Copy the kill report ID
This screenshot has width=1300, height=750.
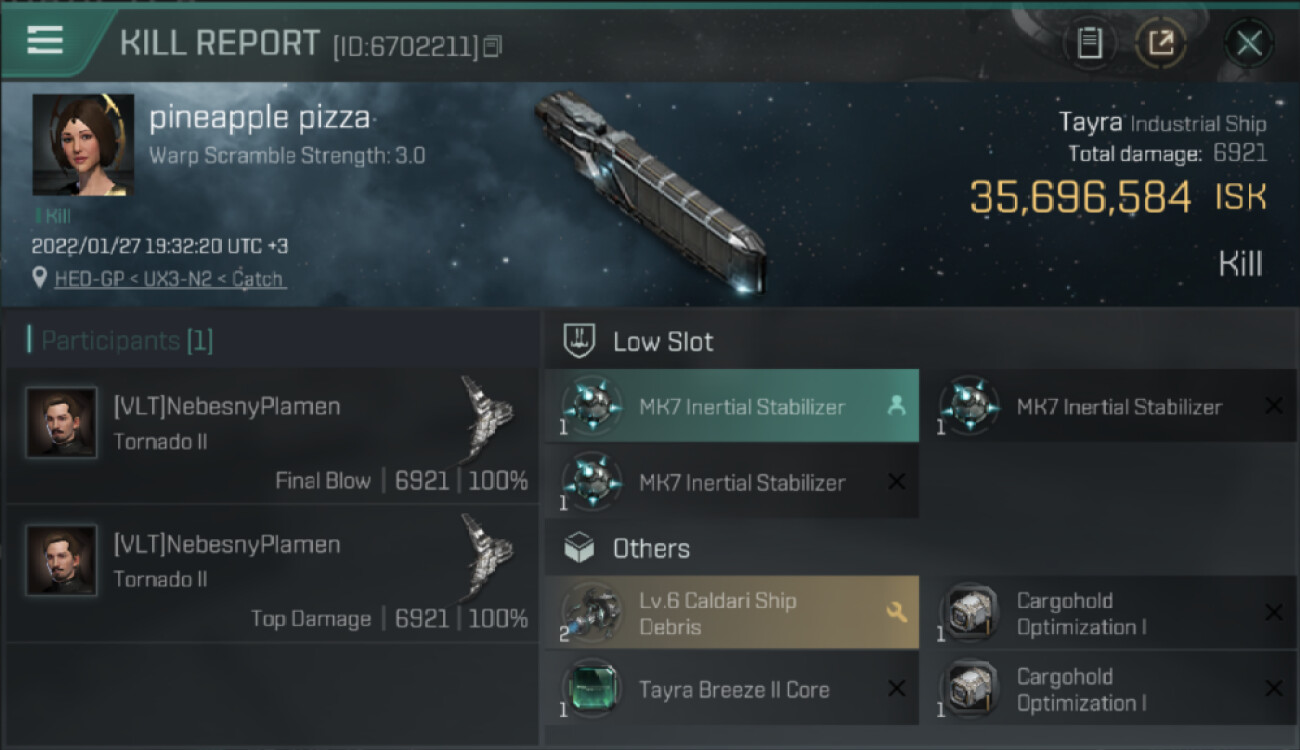pos(492,46)
